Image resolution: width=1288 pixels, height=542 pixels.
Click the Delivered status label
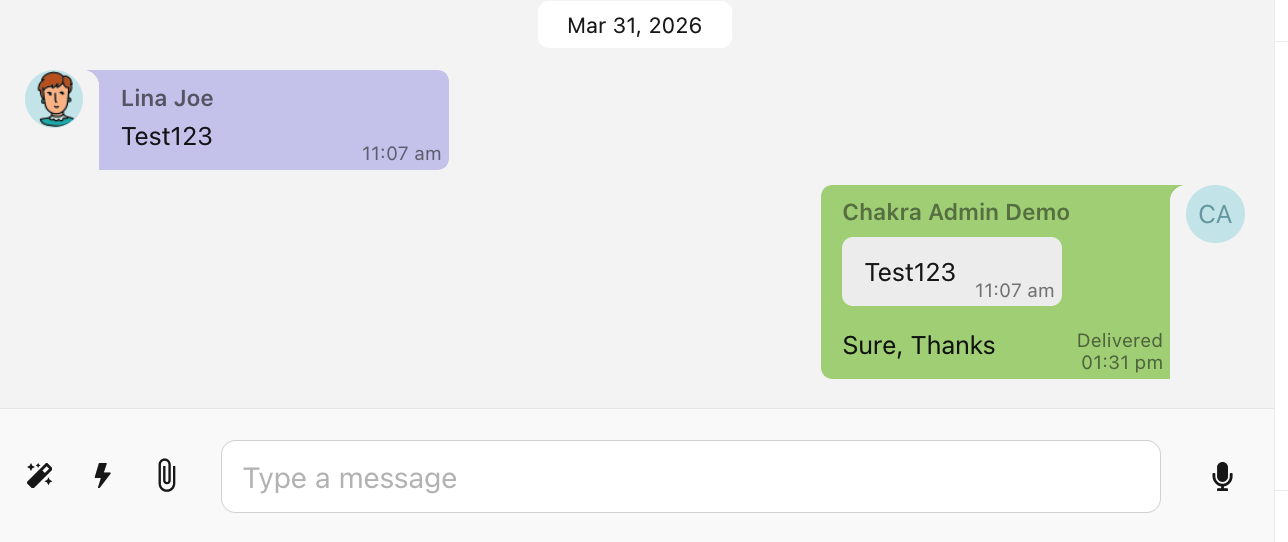click(x=1119, y=340)
